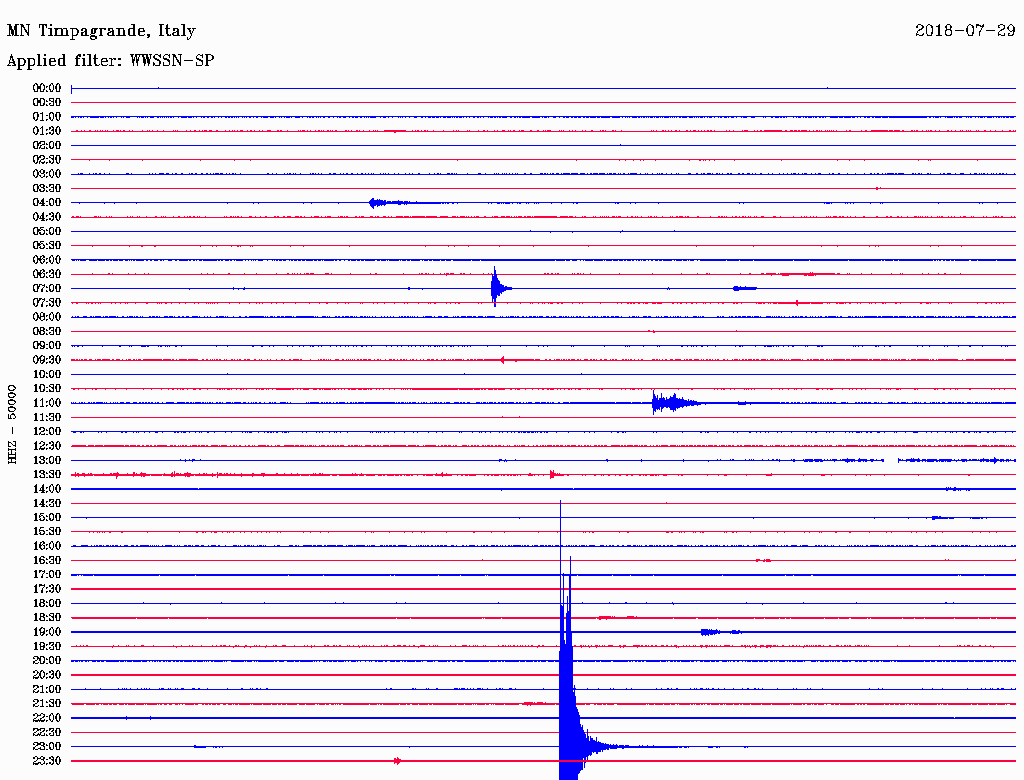Click the vertical 'HHZ - 50000' axis label
This screenshot has height=780, width=1024.
12,424
